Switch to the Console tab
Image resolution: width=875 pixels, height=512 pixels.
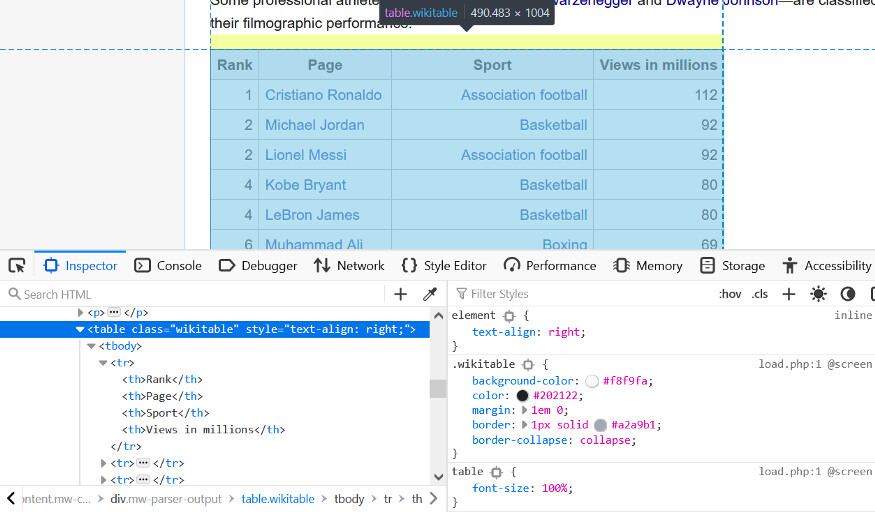tap(168, 266)
